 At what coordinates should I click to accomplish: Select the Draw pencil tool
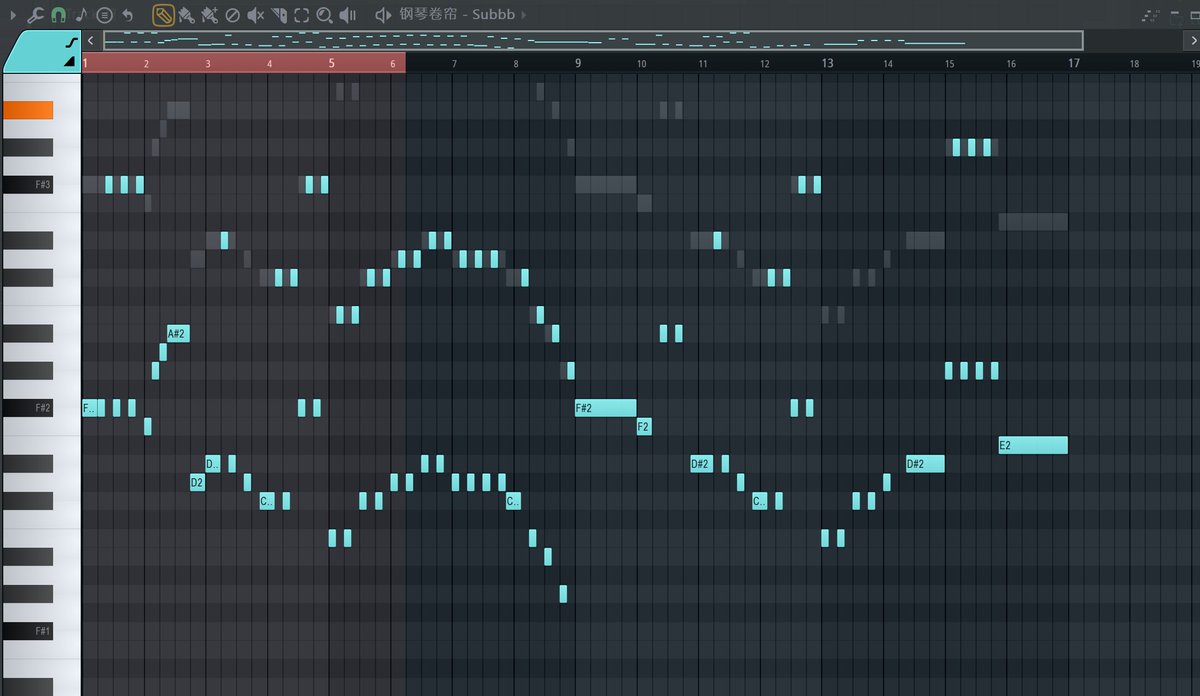[x=163, y=15]
